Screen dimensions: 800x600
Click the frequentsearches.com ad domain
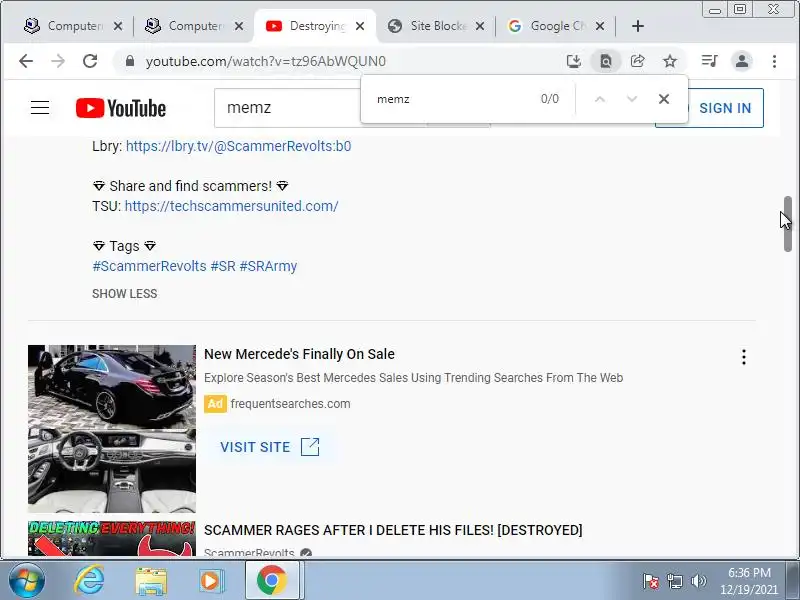(290, 404)
